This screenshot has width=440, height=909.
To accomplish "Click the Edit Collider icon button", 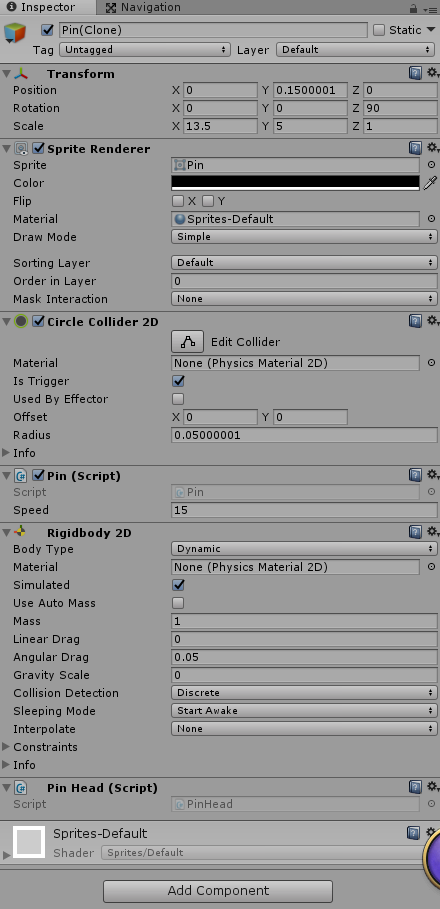I will pos(187,341).
